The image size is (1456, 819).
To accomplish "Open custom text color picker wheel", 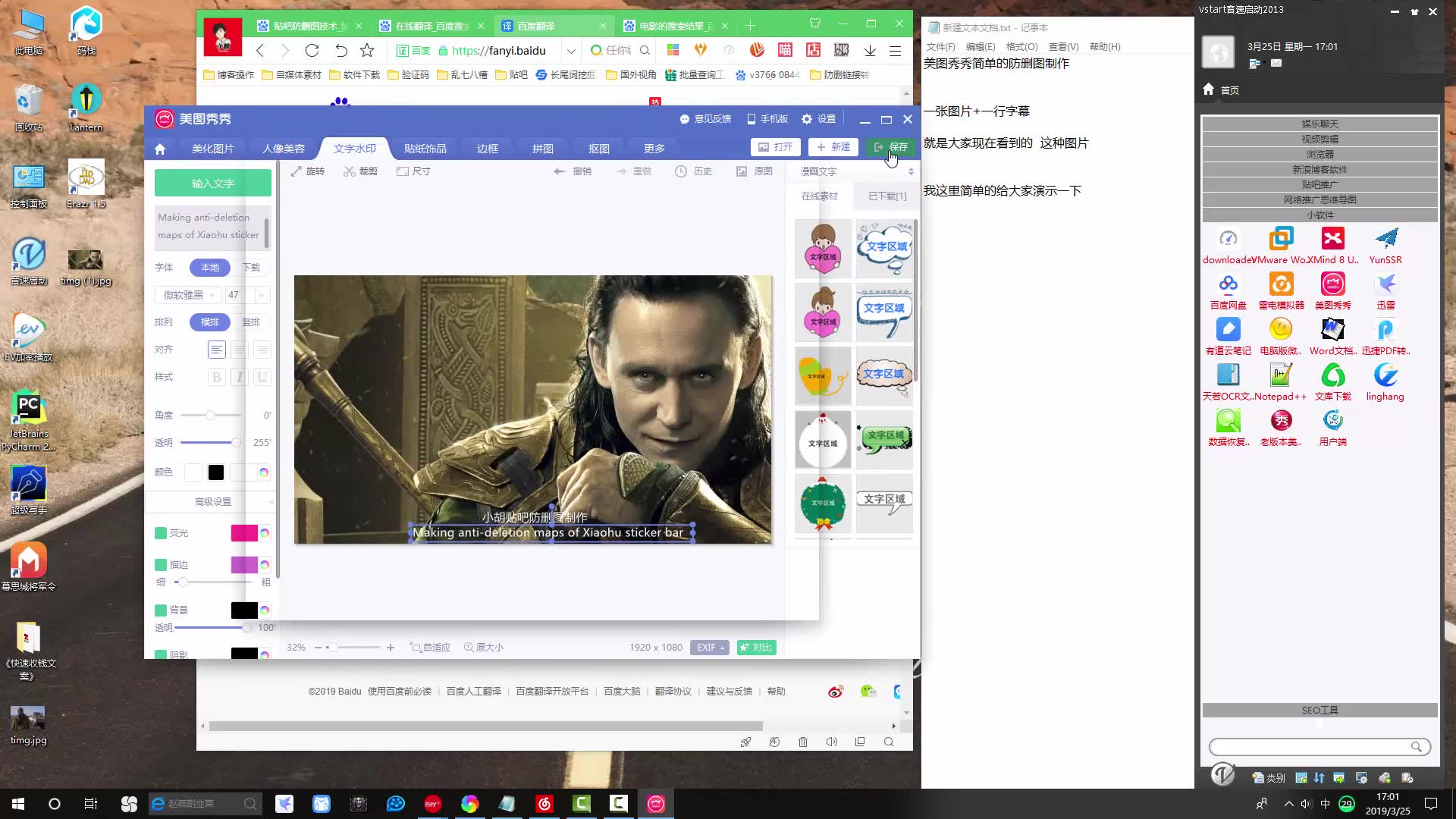I will pos(263,472).
